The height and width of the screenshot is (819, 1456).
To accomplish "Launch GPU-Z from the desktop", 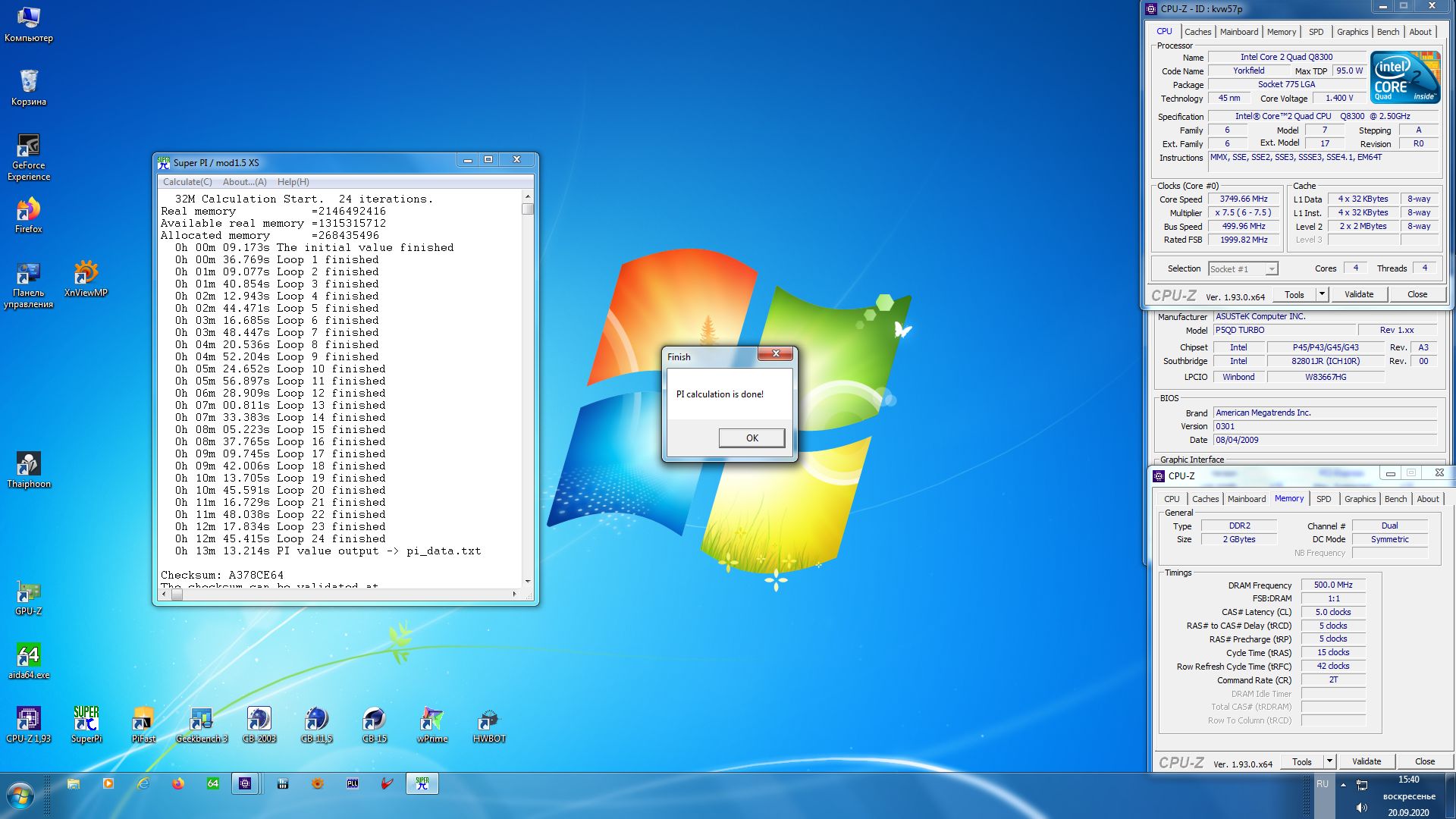I will pyautogui.click(x=29, y=598).
